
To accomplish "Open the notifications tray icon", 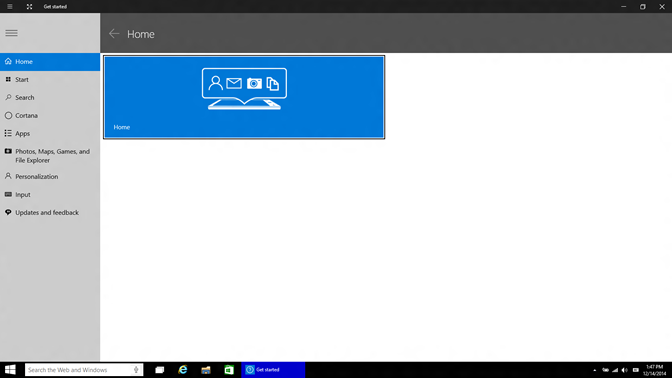I will [636, 370].
